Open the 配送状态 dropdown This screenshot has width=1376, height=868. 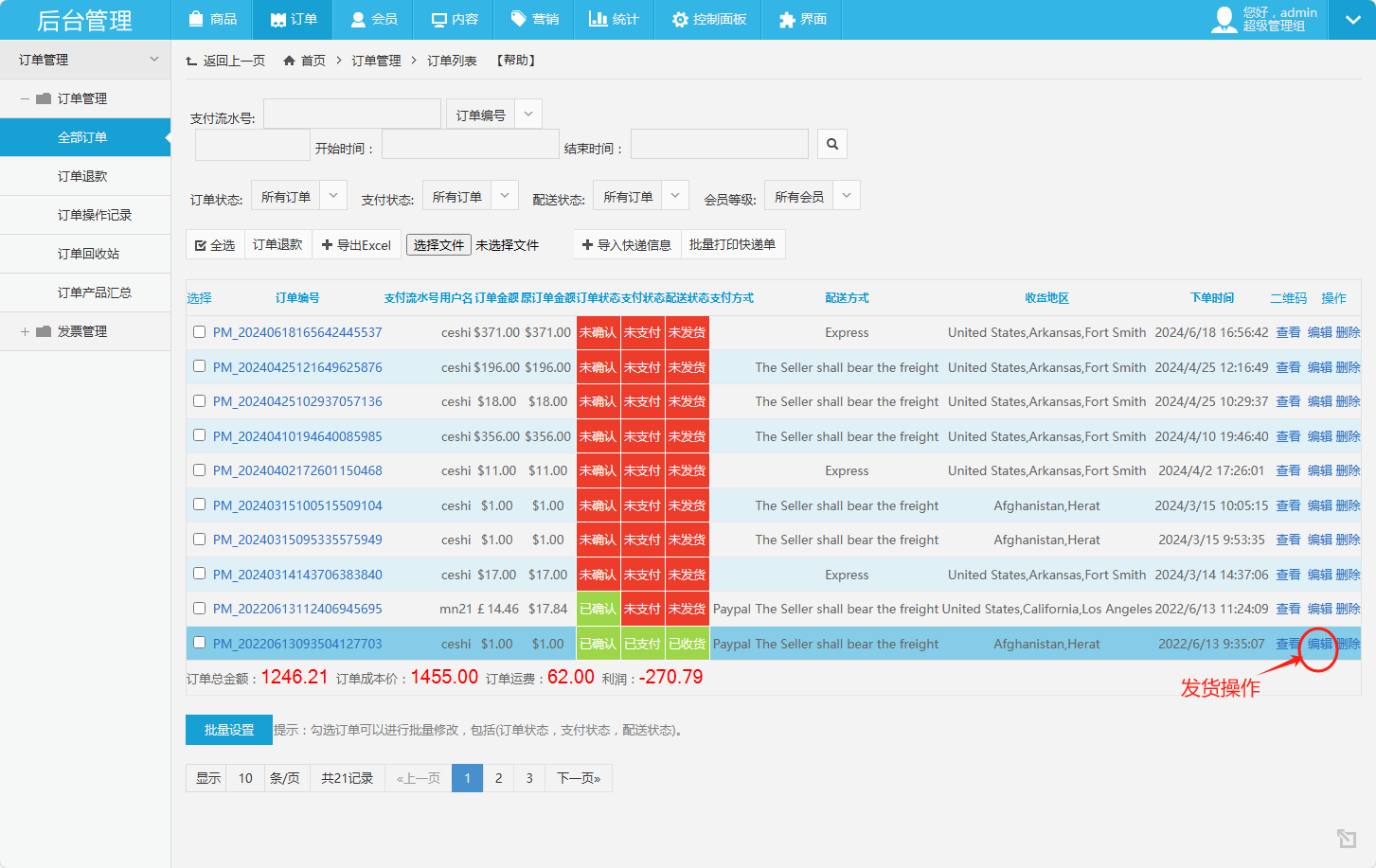coord(640,197)
